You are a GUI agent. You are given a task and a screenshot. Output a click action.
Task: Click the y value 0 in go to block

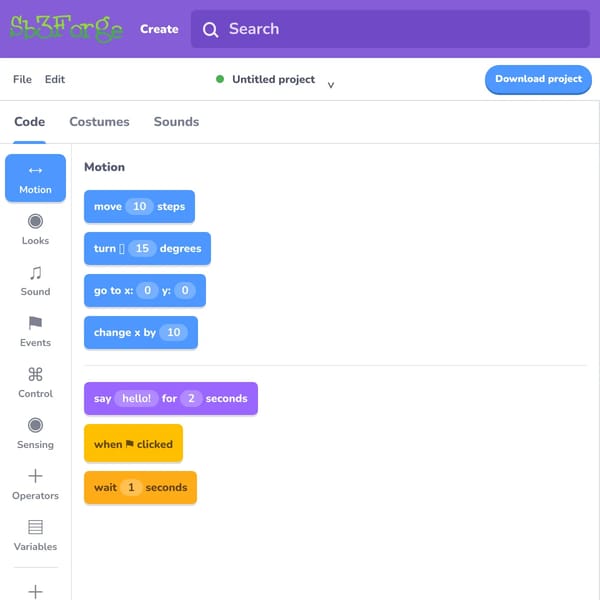[x=185, y=290]
